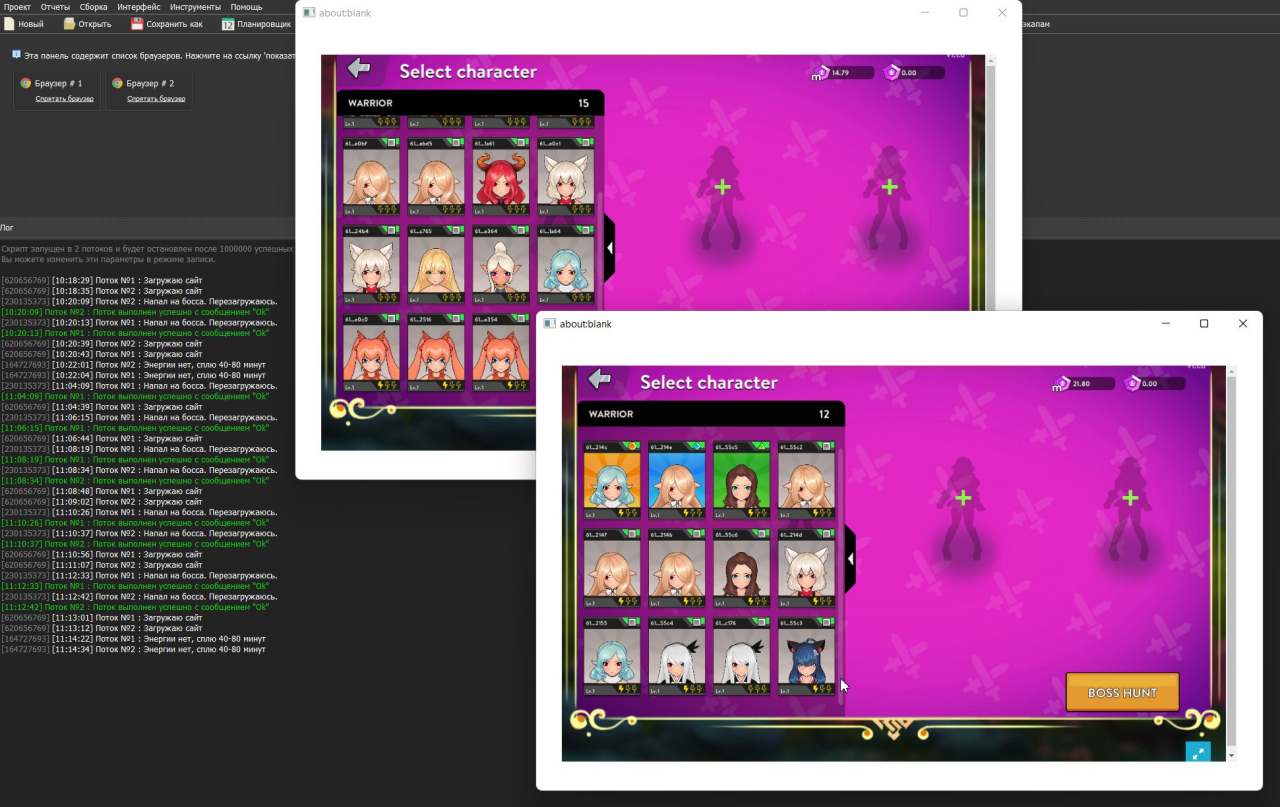Open the Инструменты menu
Image resolution: width=1280 pixels, height=807 pixels.
(195, 7)
